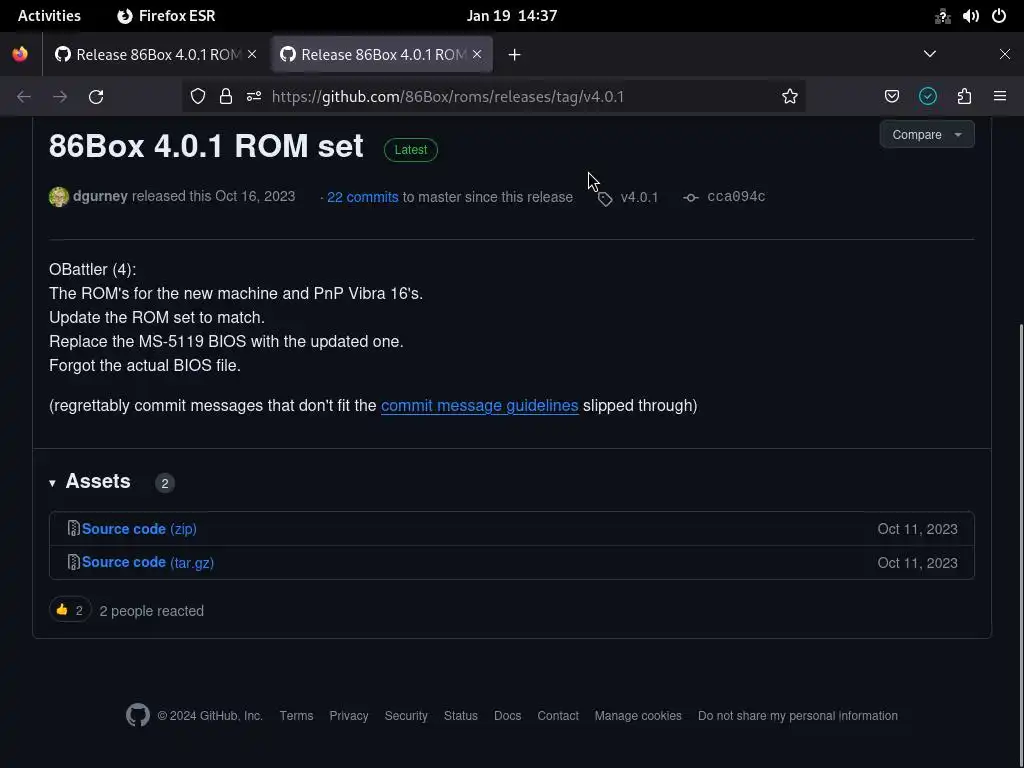The image size is (1024, 768).
Task: Click tar.gz file archive icon
Action: [x=73, y=562]
